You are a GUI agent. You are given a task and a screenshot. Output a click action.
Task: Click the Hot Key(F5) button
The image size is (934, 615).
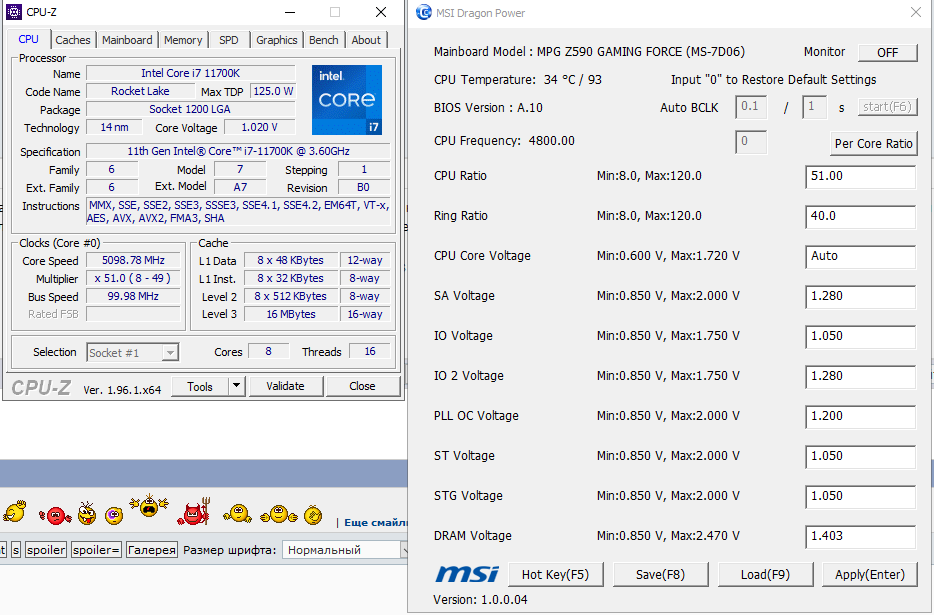click(555, 574)
